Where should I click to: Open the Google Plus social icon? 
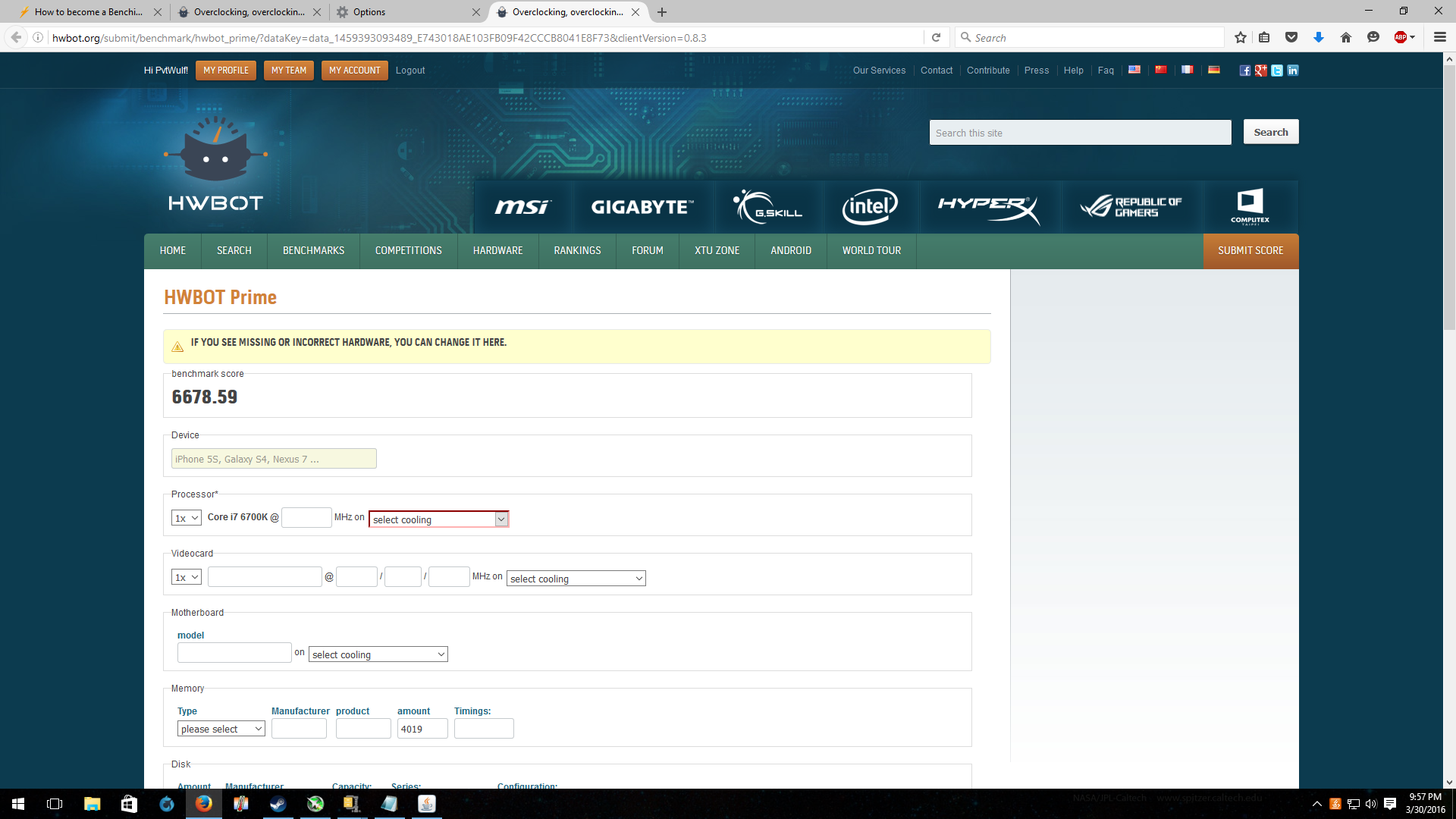coord(1260,71)
